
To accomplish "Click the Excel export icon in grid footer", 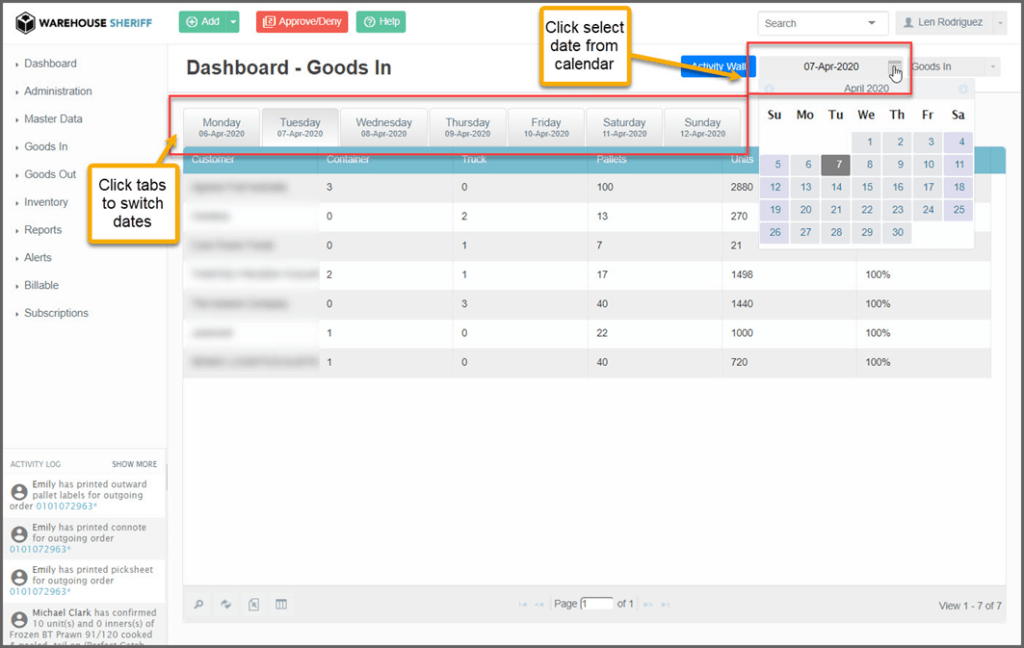I will pyautogui.click(x=254, y=604).
